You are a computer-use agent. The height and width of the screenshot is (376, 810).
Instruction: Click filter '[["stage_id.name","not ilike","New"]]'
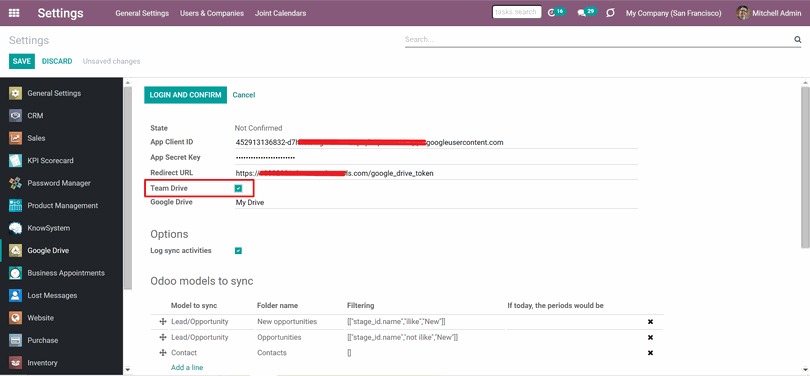pos(402,337)
